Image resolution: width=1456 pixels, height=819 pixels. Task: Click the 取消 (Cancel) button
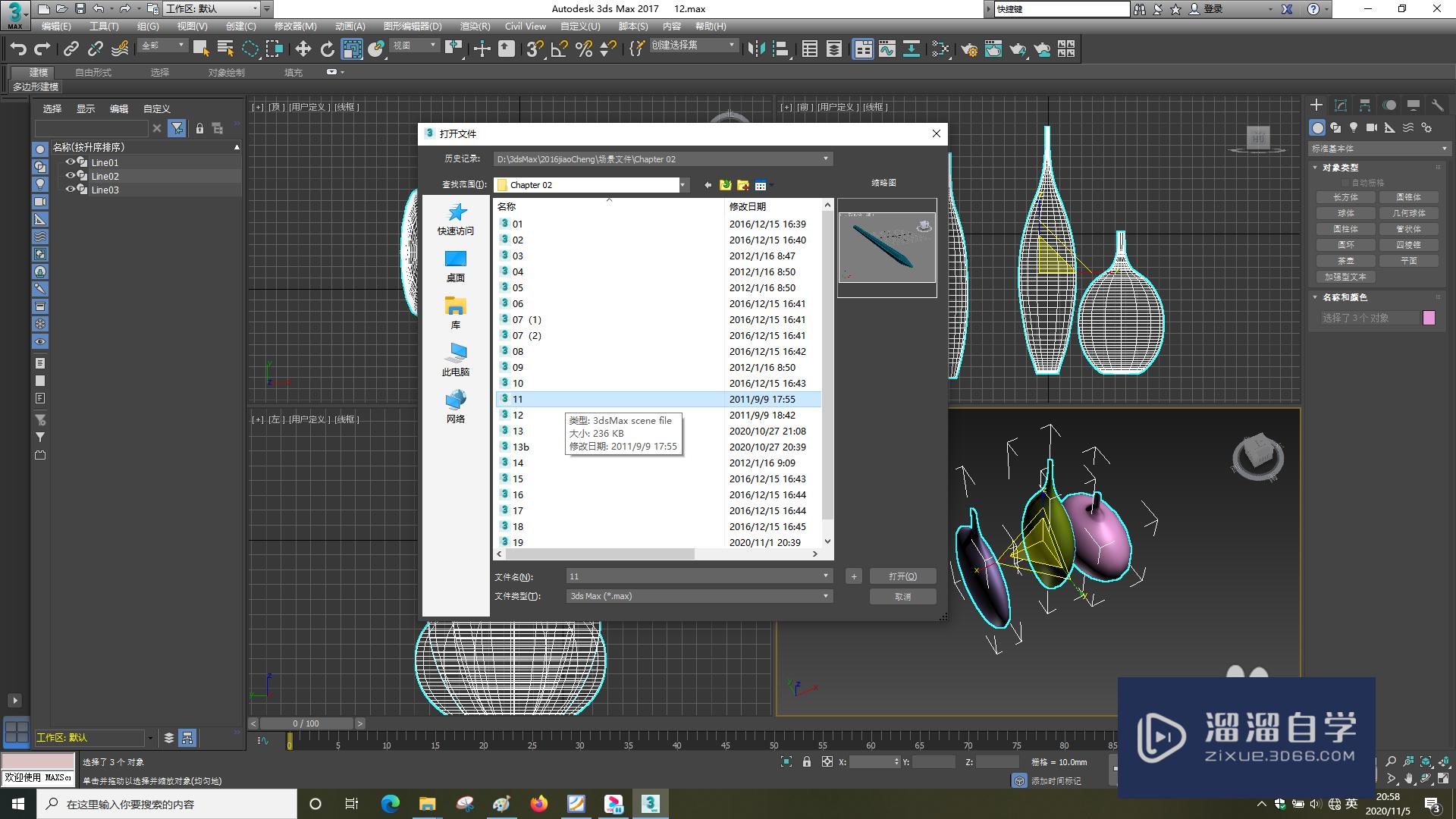[902, 597]
